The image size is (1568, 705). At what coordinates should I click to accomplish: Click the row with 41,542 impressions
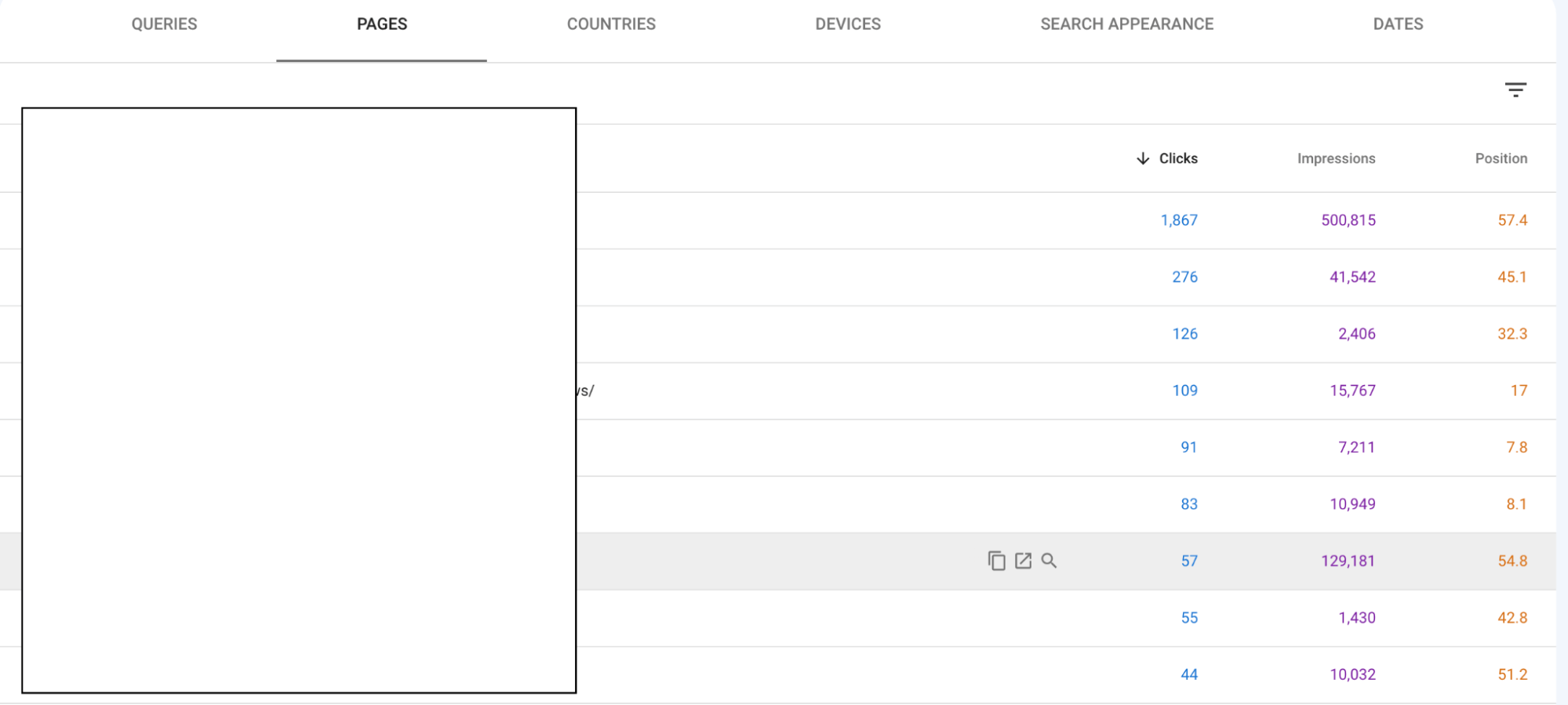click(x=1352, y=277)
